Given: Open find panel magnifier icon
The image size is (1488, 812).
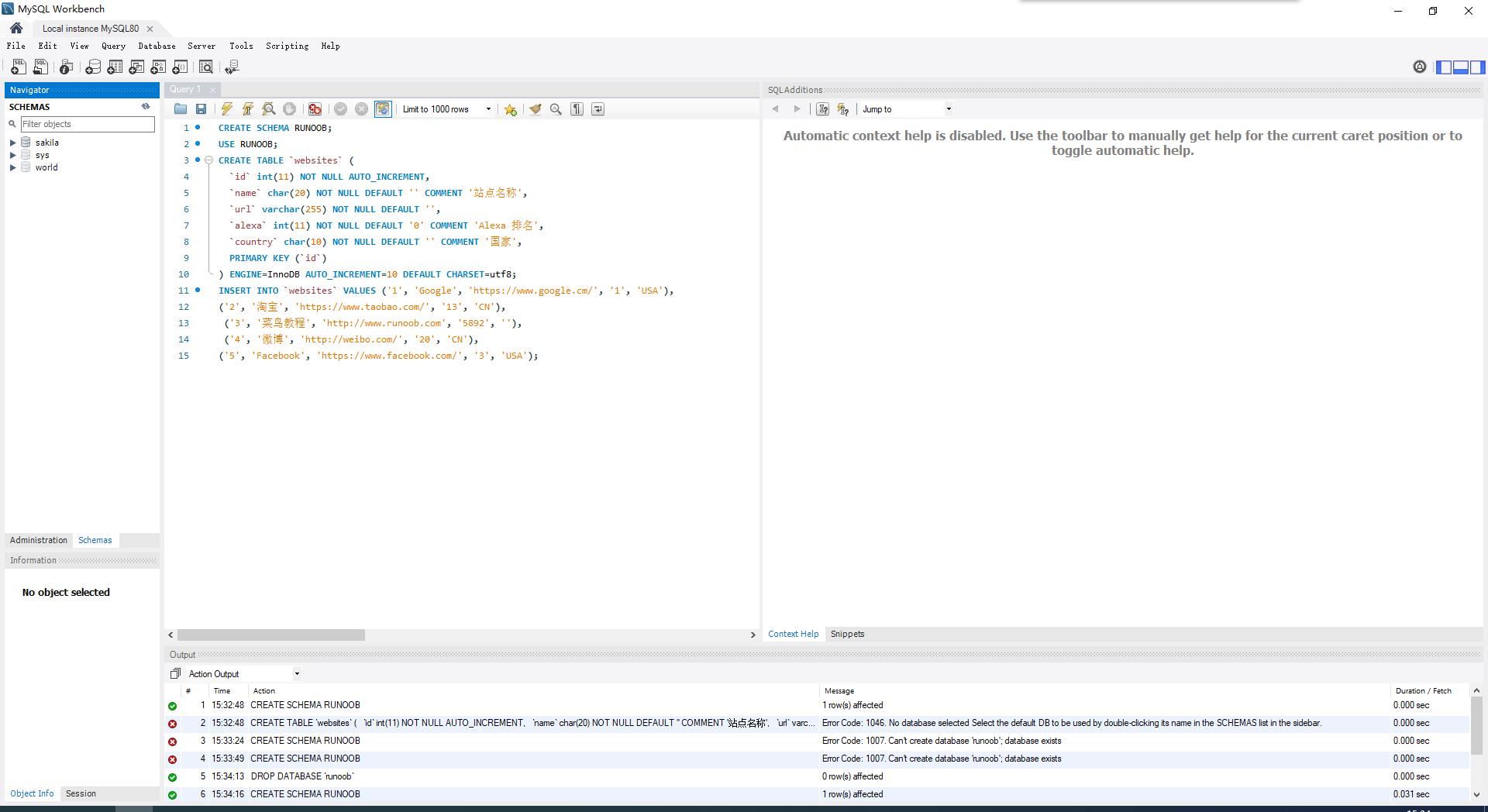Looking at the screenshot, I should 556,109.
